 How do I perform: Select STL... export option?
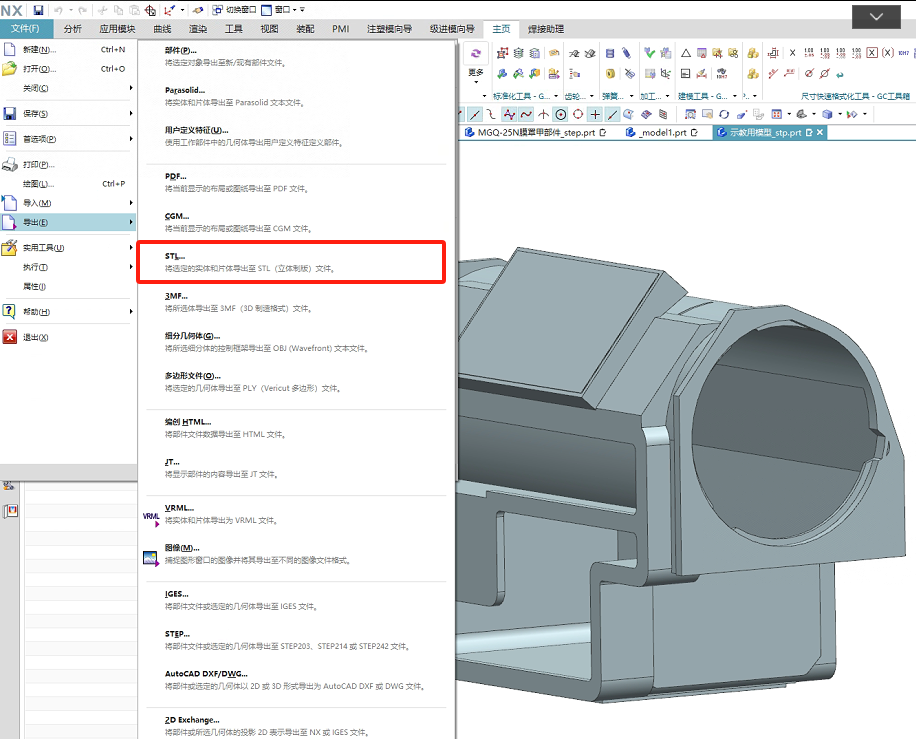coord(291,262)
